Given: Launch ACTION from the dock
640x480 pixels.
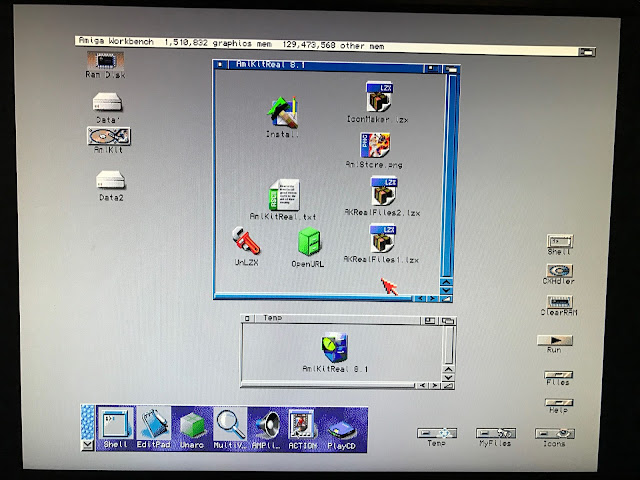Looking at the screenshot, I should click(302, 429).
